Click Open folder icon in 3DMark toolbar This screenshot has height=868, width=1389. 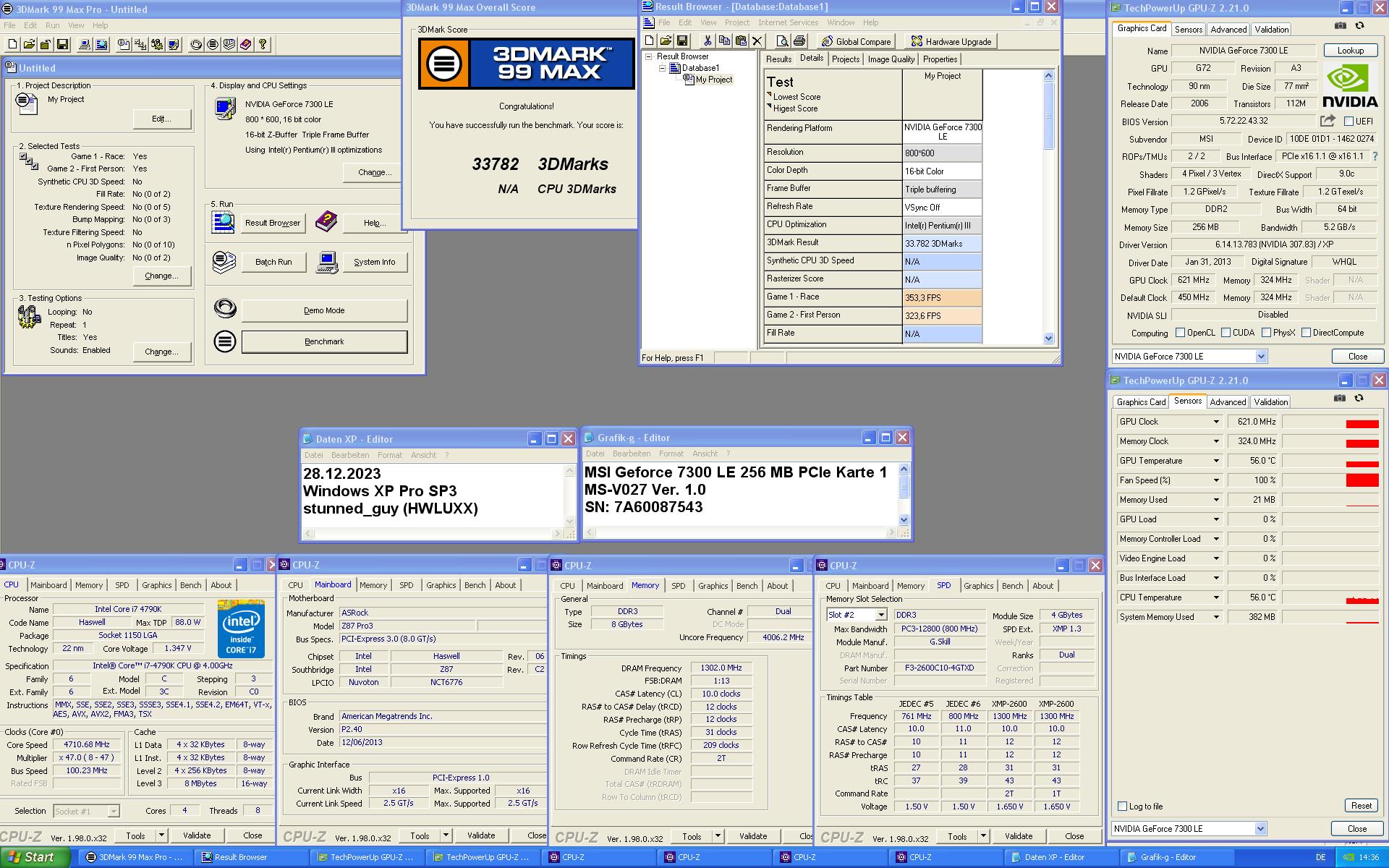(29, 45)
